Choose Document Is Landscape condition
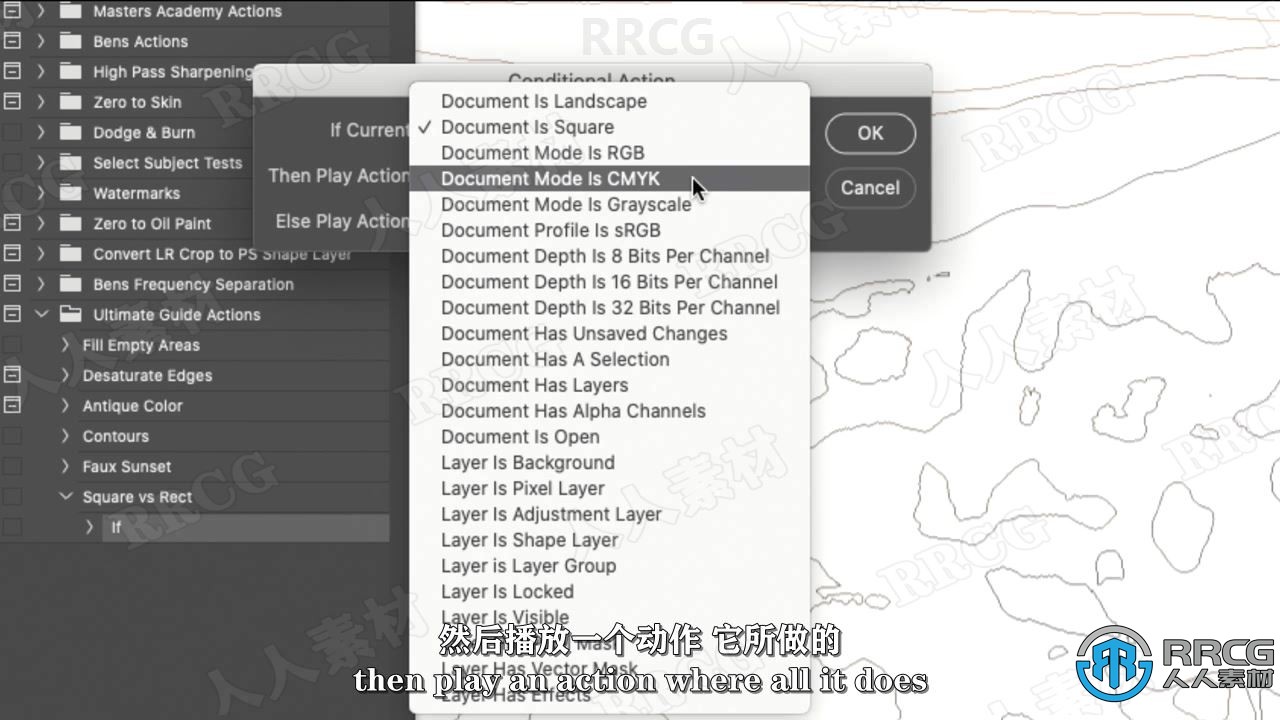 tap(609, 101)
